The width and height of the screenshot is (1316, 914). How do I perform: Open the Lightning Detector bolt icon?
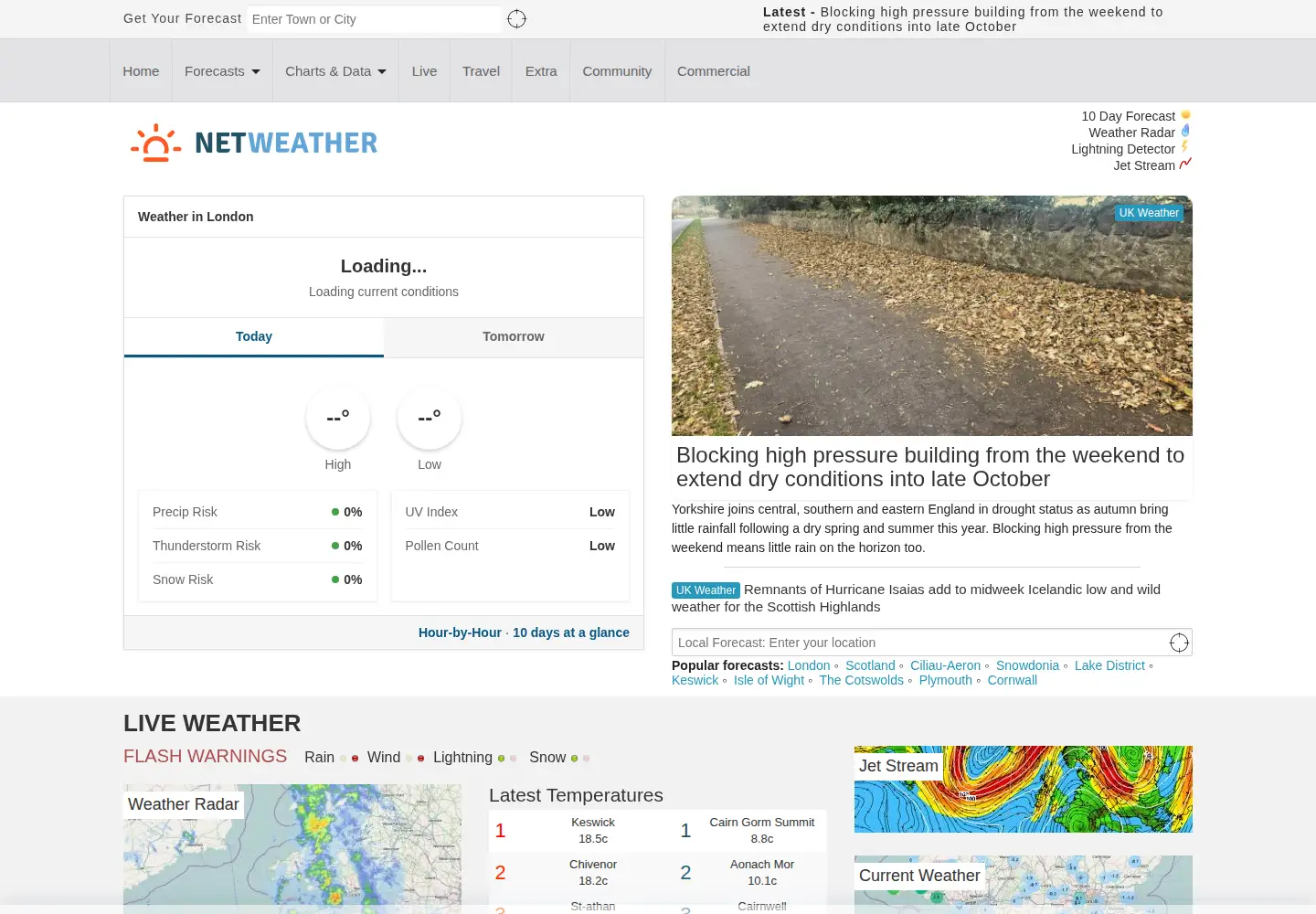pos(1185,147)
